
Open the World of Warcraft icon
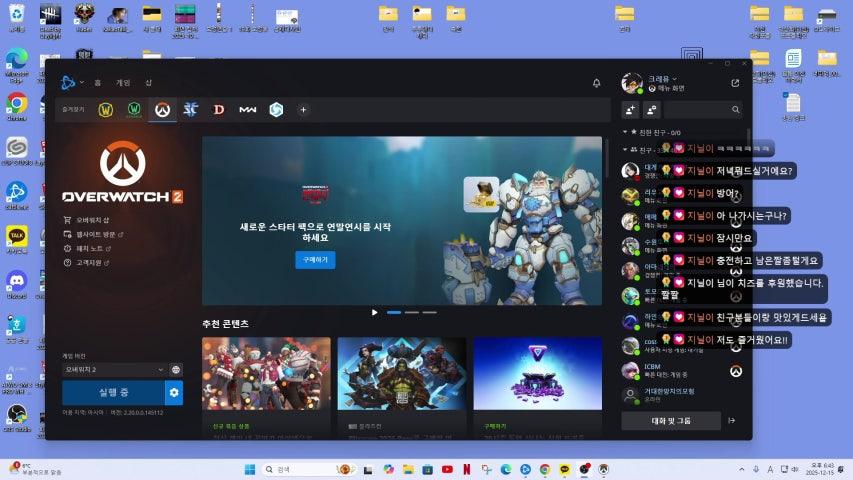pos(106,110)
